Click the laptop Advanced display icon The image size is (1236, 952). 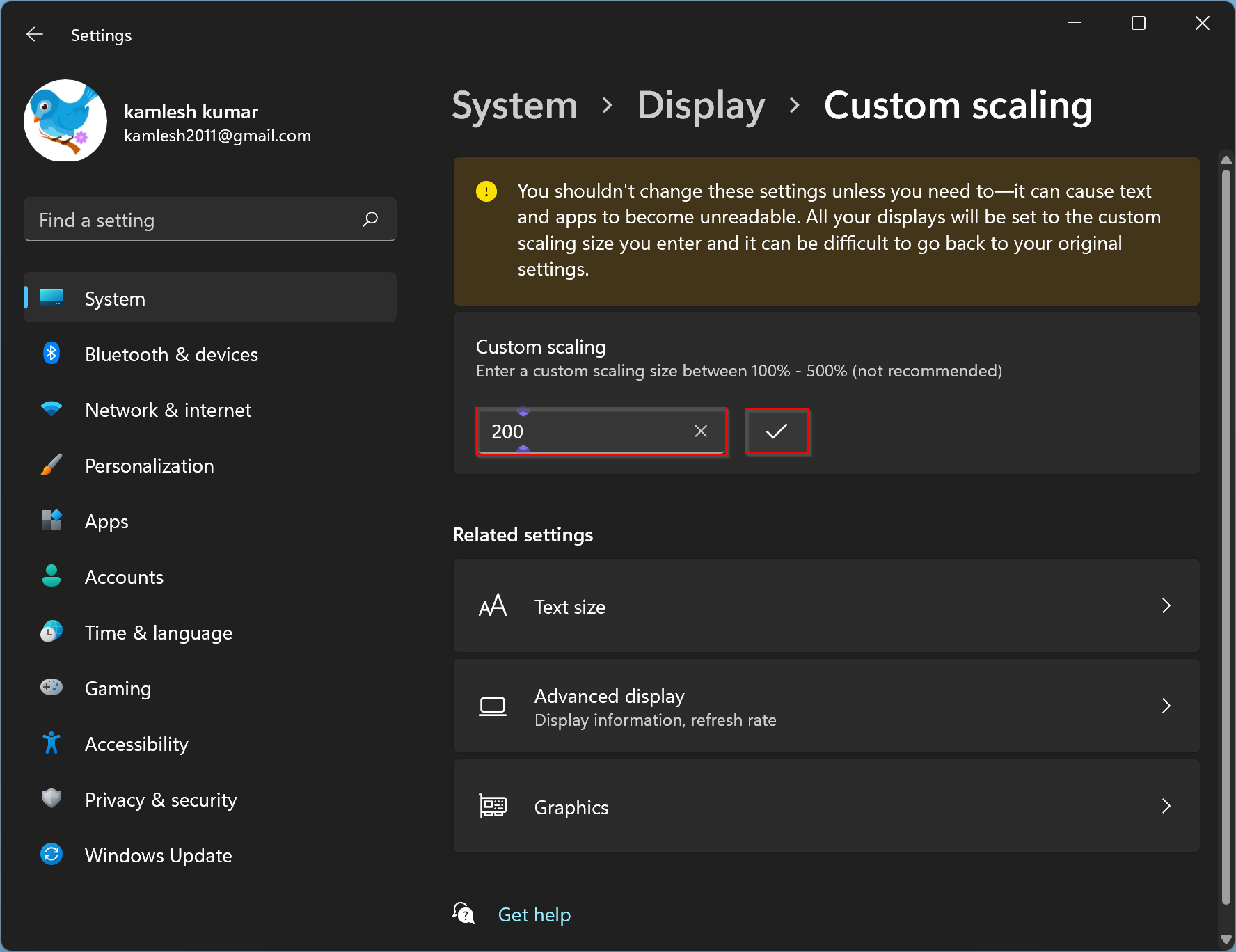pos(493,706)
